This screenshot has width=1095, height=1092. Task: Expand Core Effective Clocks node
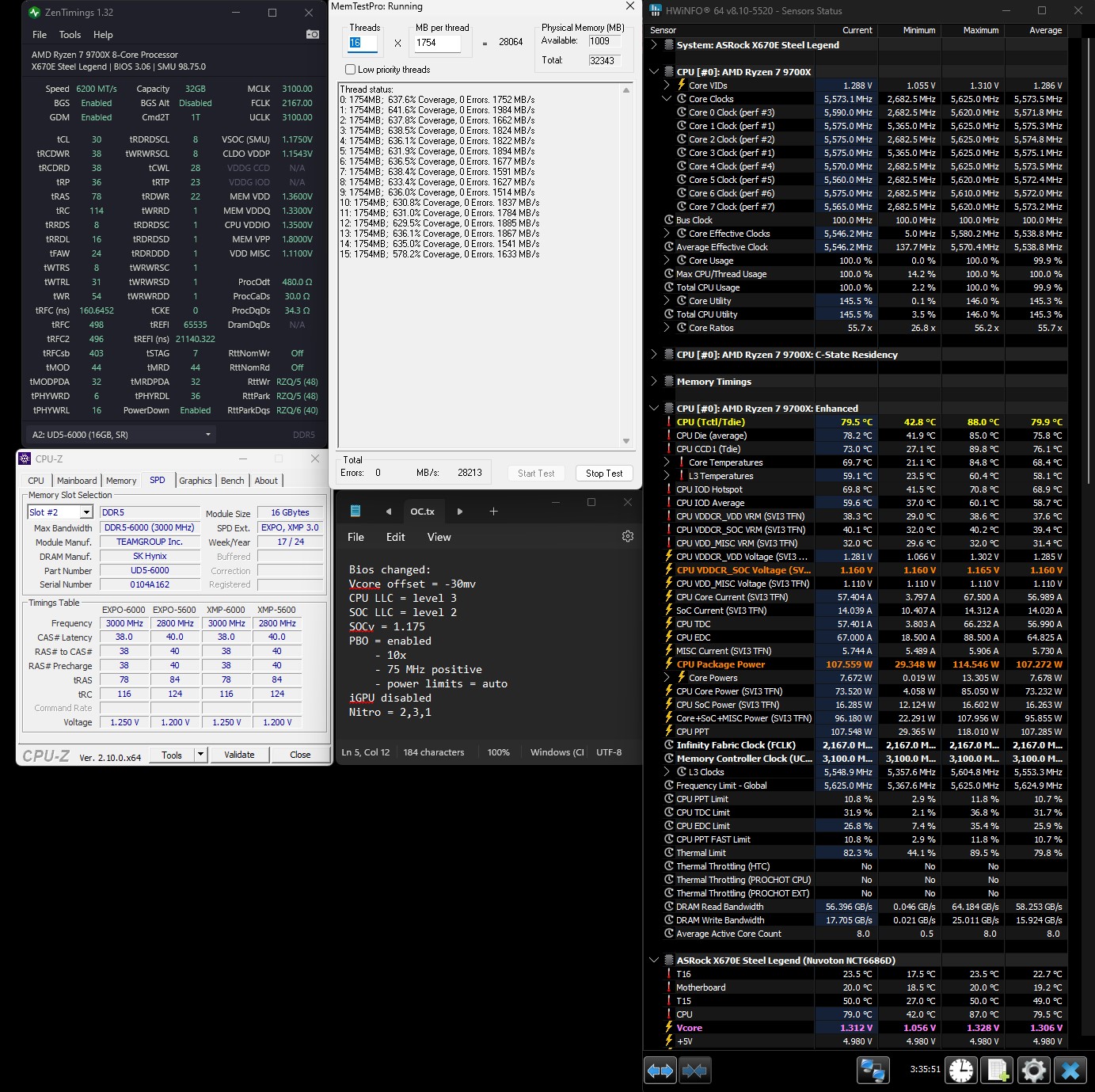tap(667, 234)
